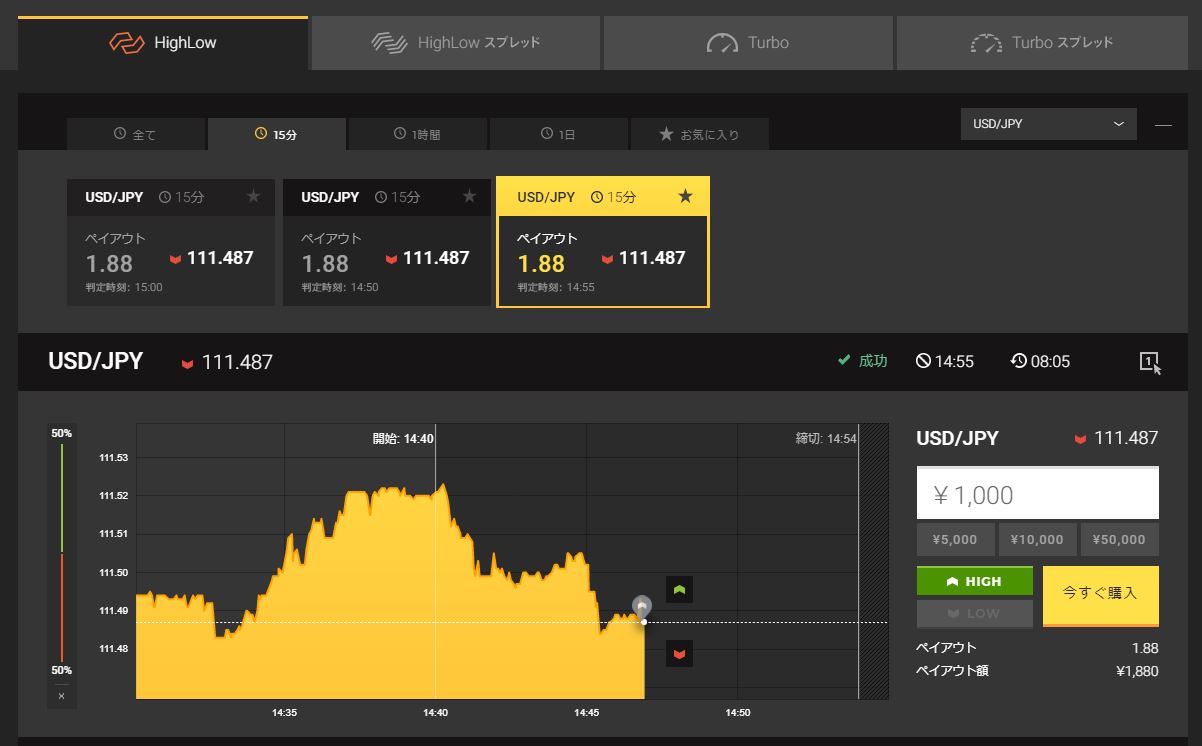Screen dimensions: 1202x746
Task: Set amount with the ¥50,000 button
Action: click(1119, 540)
